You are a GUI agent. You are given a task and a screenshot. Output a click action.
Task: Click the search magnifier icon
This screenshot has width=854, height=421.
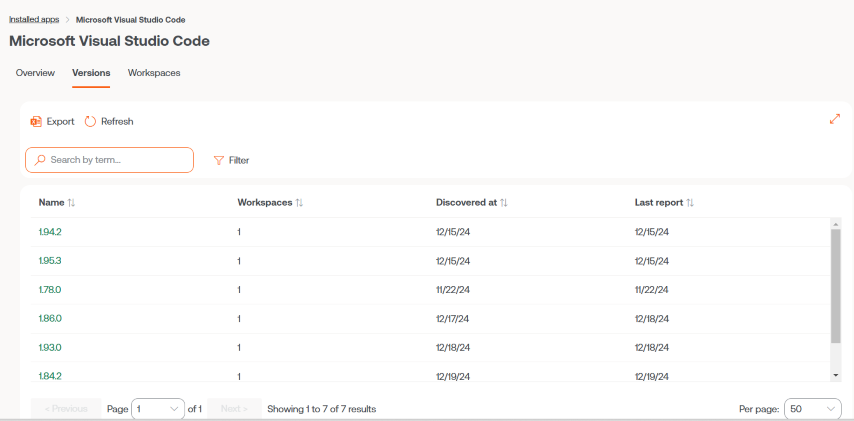(40, 160)
